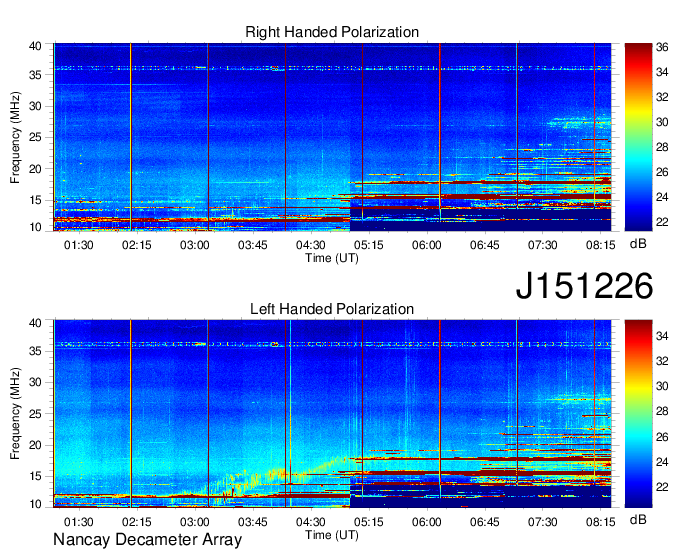This screenshot has width=680, height=552.
Task: Click the "06:00" time tick under Right Handed plot
Action: click(x=426, y=245)
